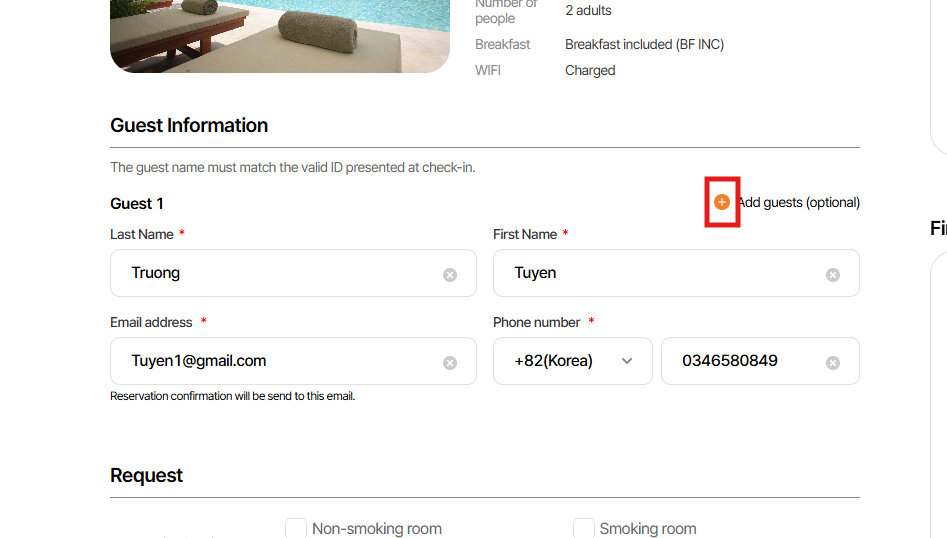Check the Non-smoking room checkbox
947x538 pixels.
pyautogui.click(x=296, y=528)
